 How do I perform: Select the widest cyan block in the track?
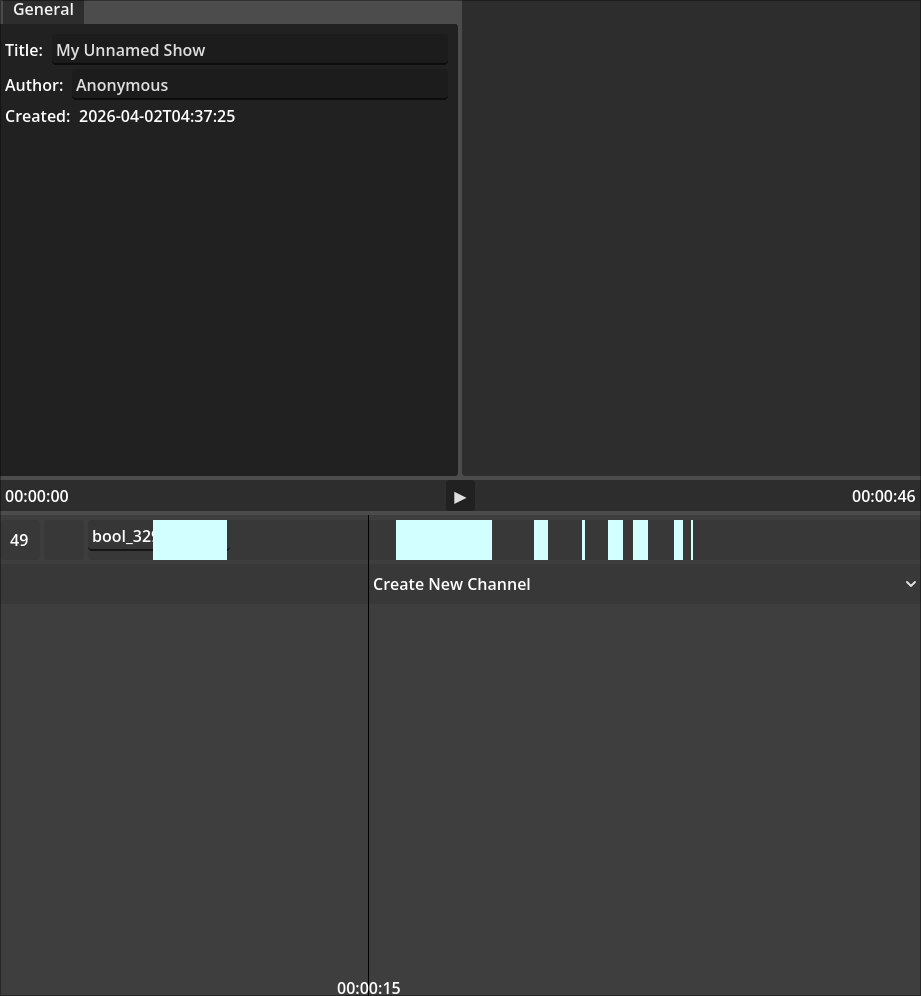(444, 540)
